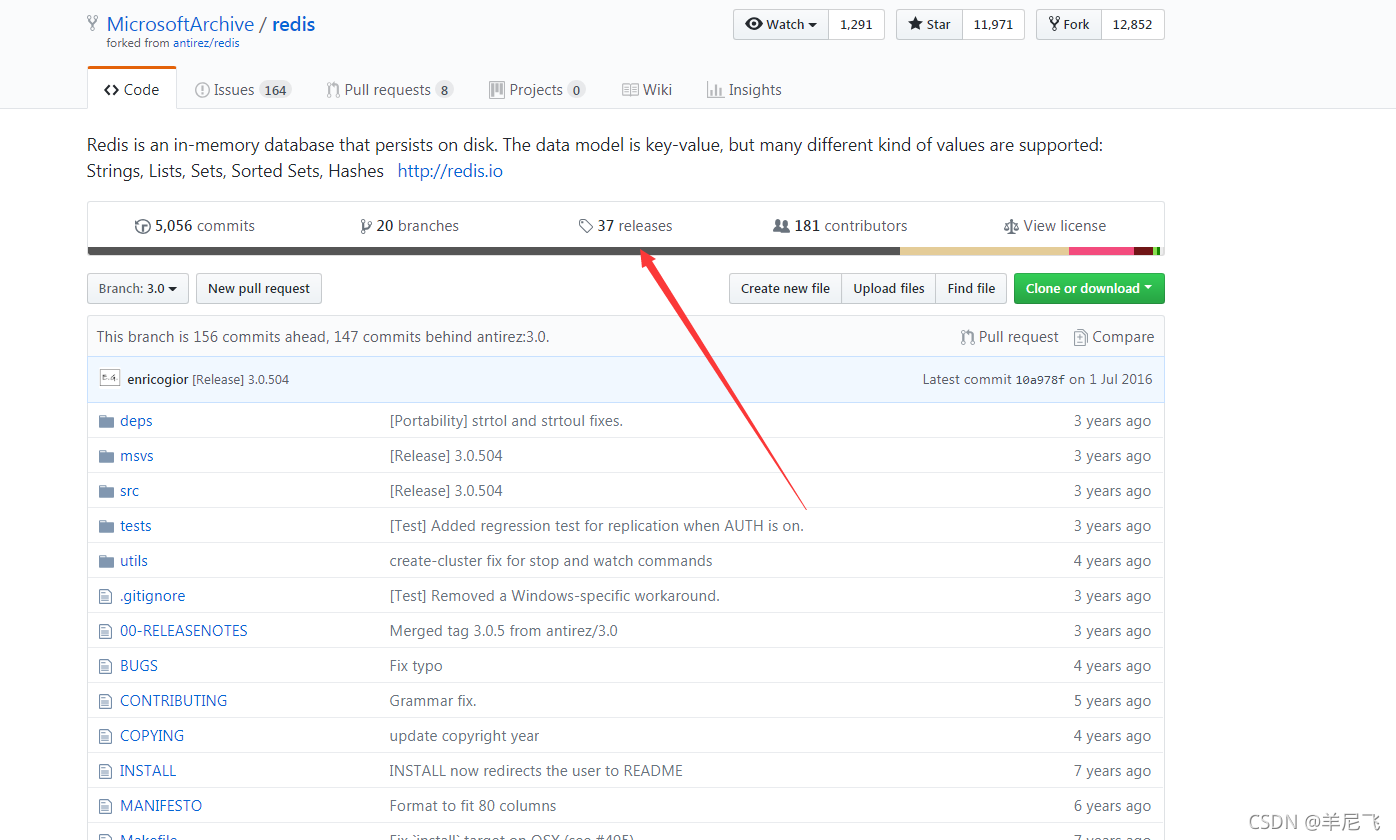The width and height of the screenshot is (1396, 840).
Task: Click the commits history clock icon
Action: tap(142, 226)
